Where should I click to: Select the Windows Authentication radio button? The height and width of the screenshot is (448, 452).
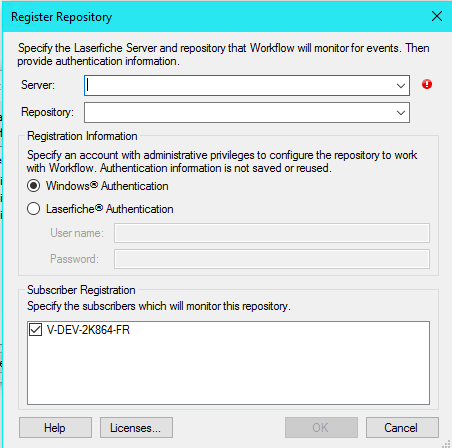[x=33, y=186]
